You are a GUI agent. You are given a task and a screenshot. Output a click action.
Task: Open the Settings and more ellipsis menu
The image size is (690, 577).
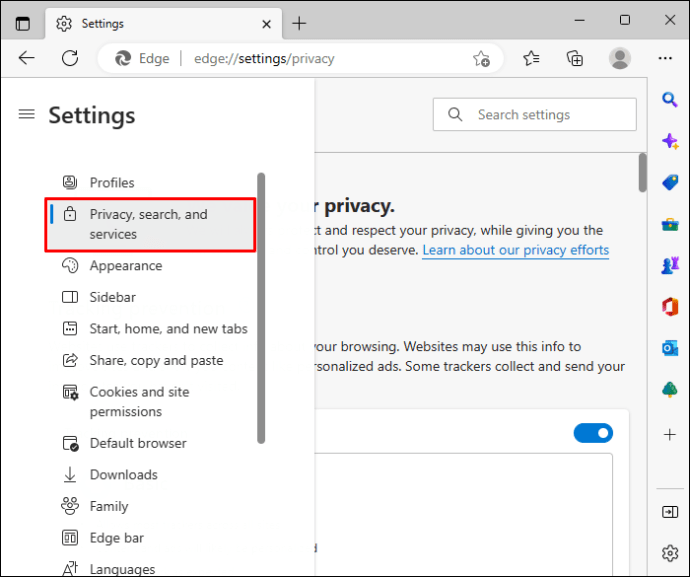point(666,58)
